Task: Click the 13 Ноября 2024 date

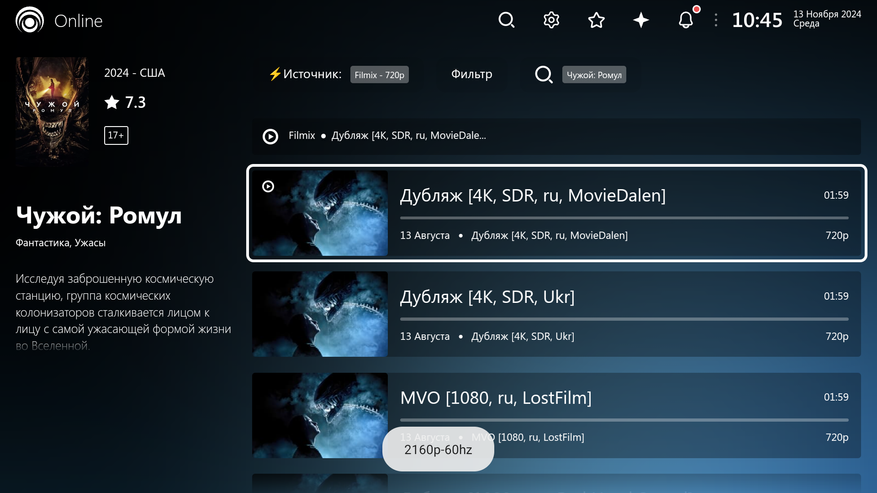Action: pos(827,15)
